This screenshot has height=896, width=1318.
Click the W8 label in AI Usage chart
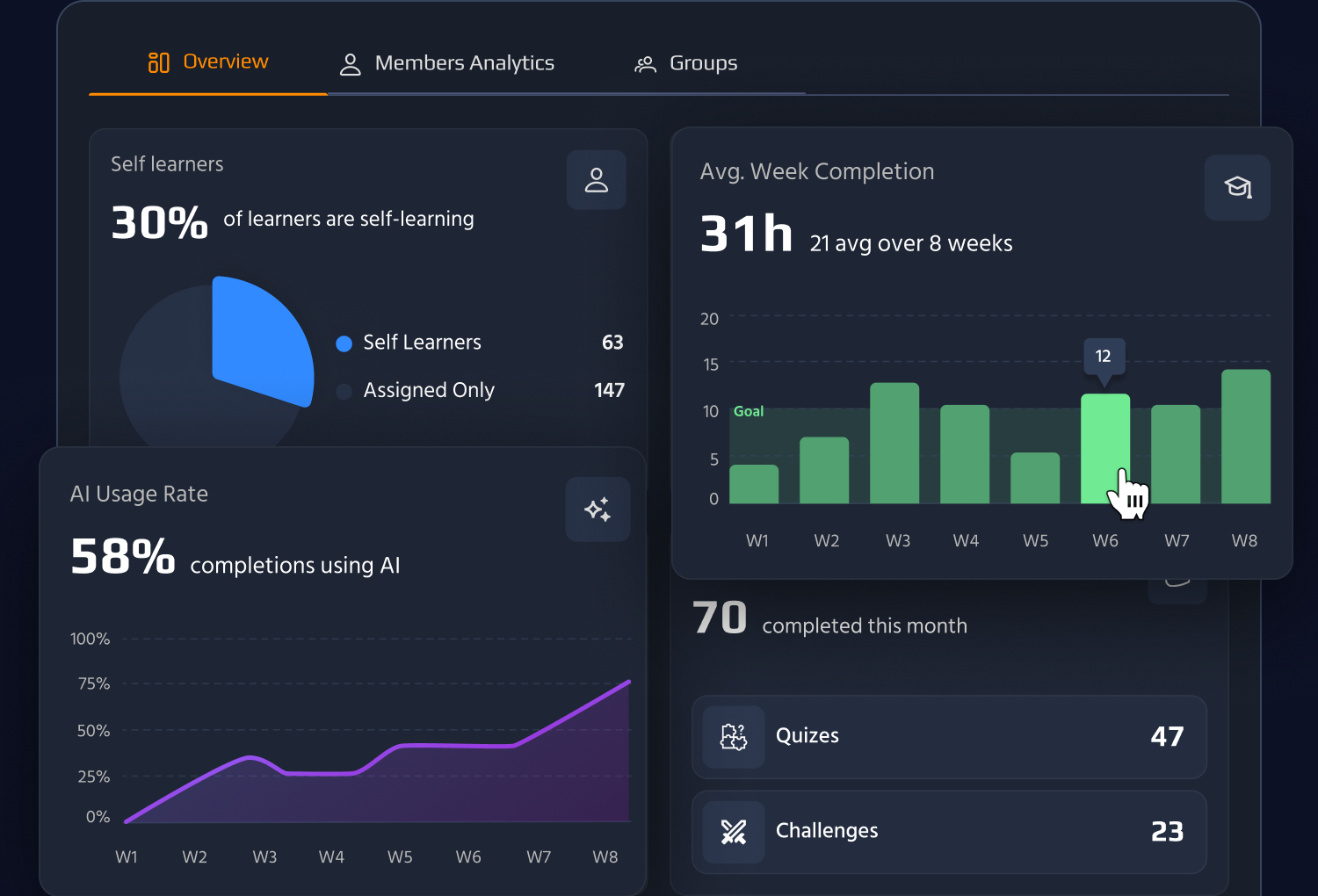tap(605, 856)
